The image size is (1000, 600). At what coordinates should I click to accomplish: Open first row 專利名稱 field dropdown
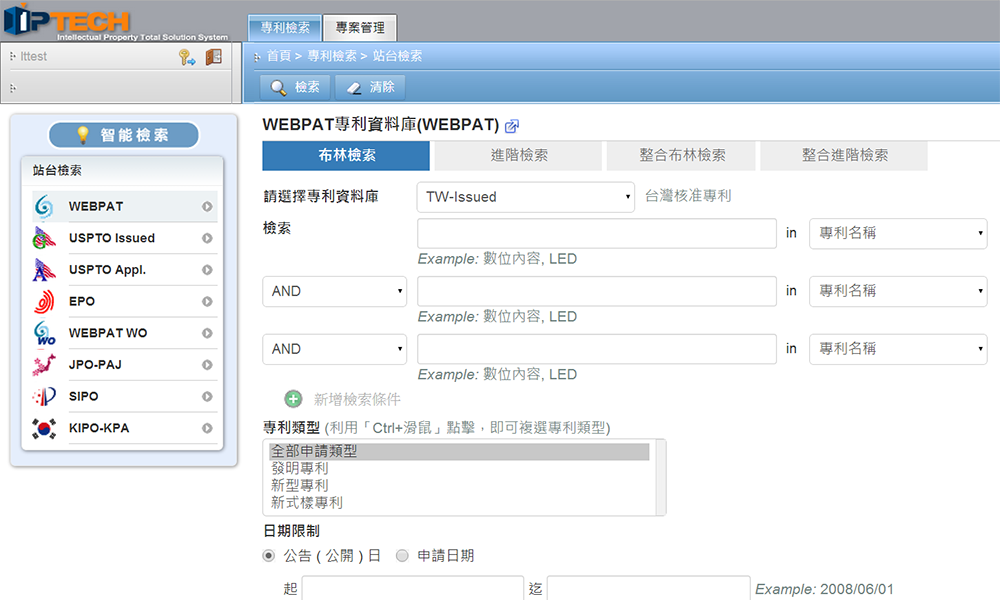point(898,233)
